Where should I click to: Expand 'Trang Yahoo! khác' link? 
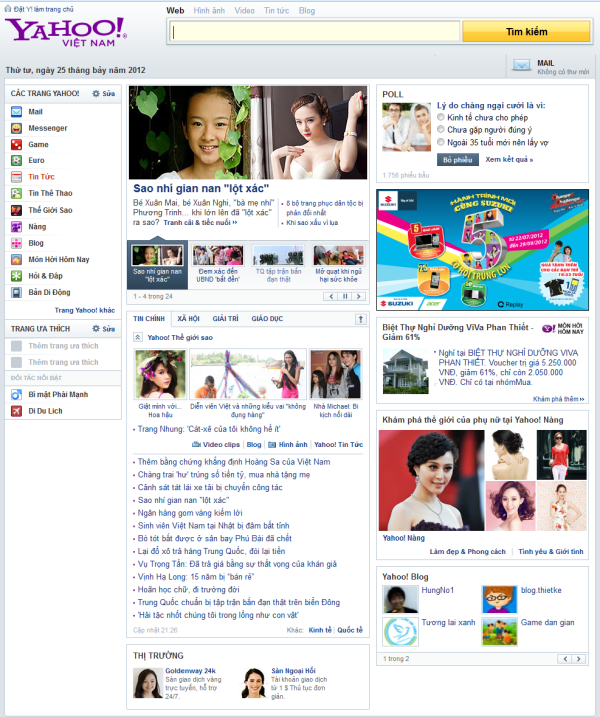85,310
